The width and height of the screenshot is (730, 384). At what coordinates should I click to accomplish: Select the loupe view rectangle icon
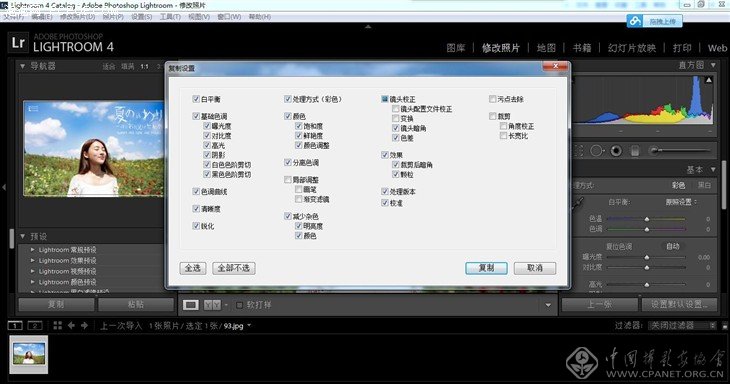coord(190,305)
